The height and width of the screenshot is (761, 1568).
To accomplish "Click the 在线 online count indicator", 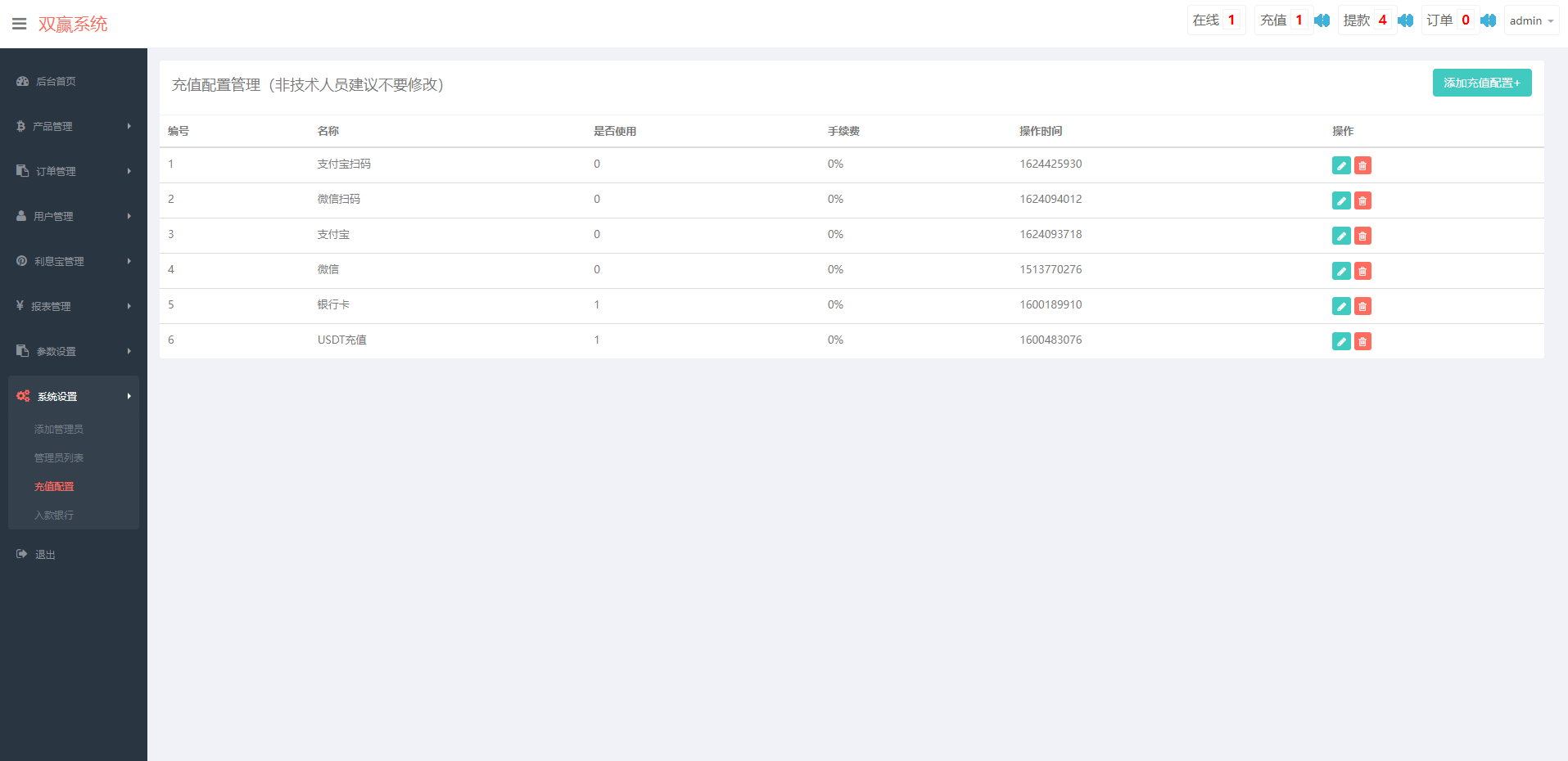I will 1215,20.
